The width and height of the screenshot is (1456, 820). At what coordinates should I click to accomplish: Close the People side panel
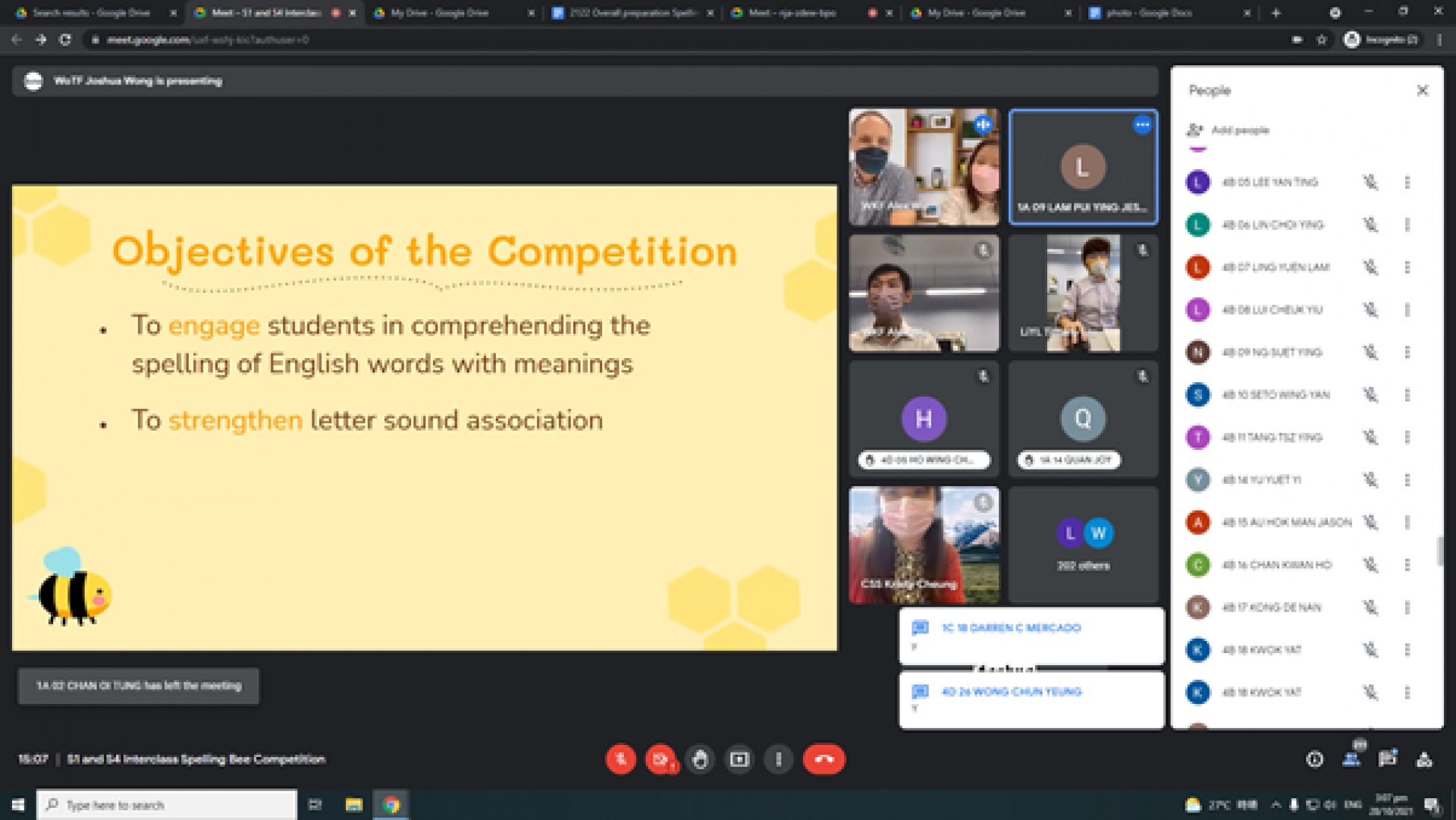[x=1423, y=90]
